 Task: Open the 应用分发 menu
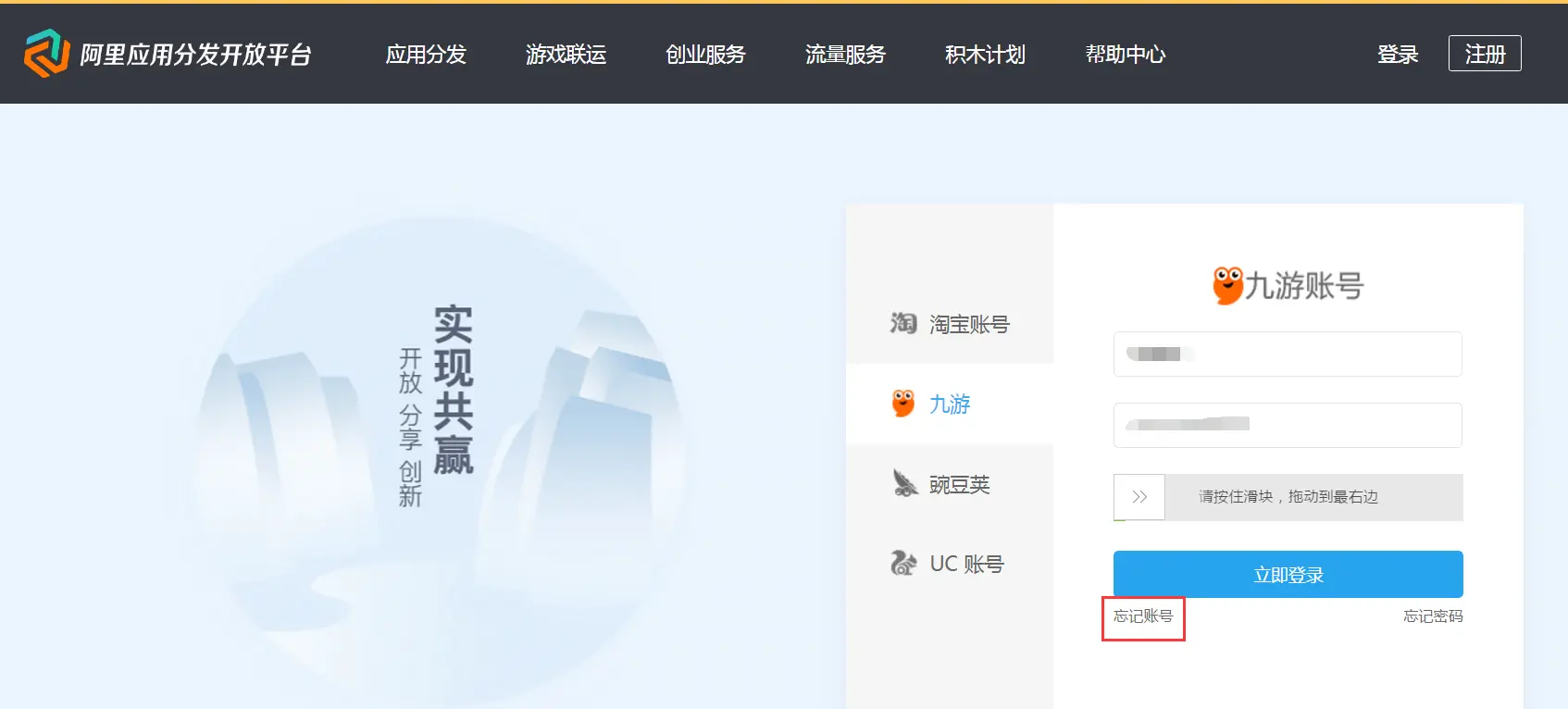(x=426, y=55)
